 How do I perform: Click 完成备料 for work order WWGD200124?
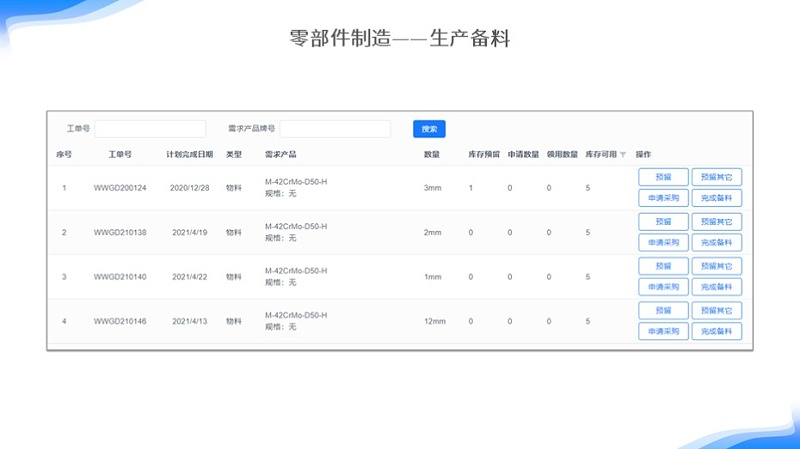tap(716, 198)
